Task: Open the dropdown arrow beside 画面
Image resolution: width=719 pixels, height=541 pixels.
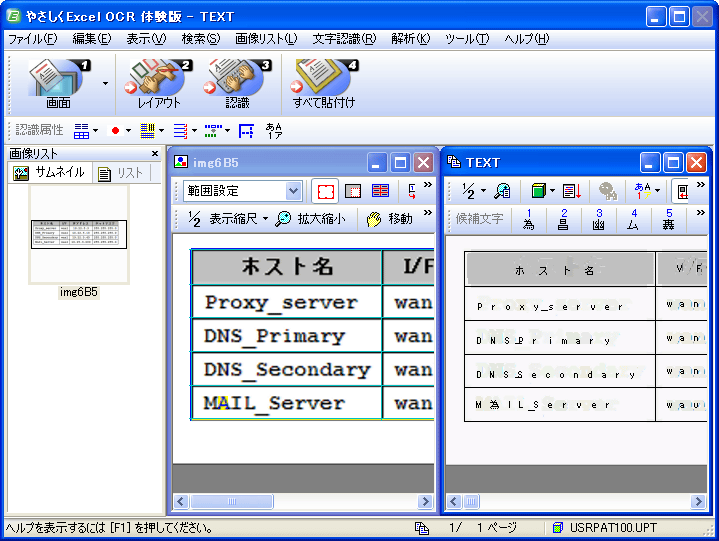Action: [x=105, y=84]
